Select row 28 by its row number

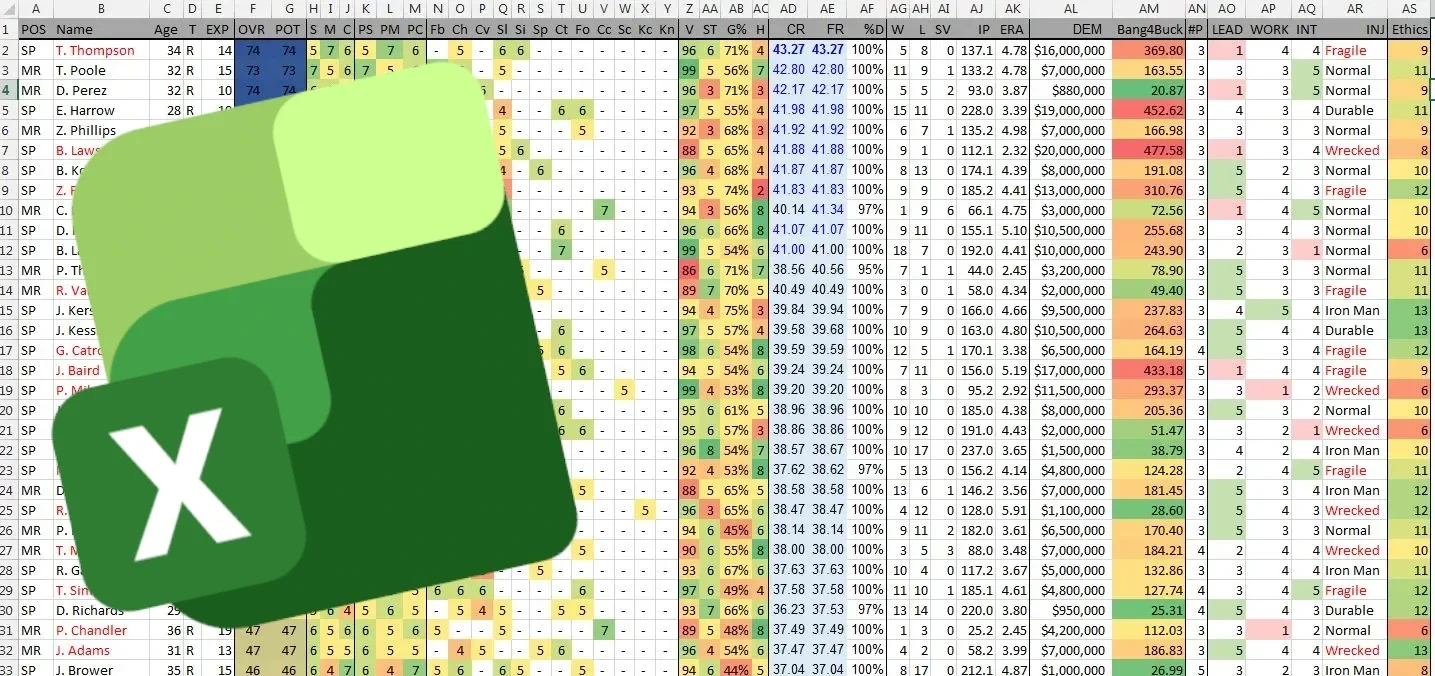tap(8, 570)
